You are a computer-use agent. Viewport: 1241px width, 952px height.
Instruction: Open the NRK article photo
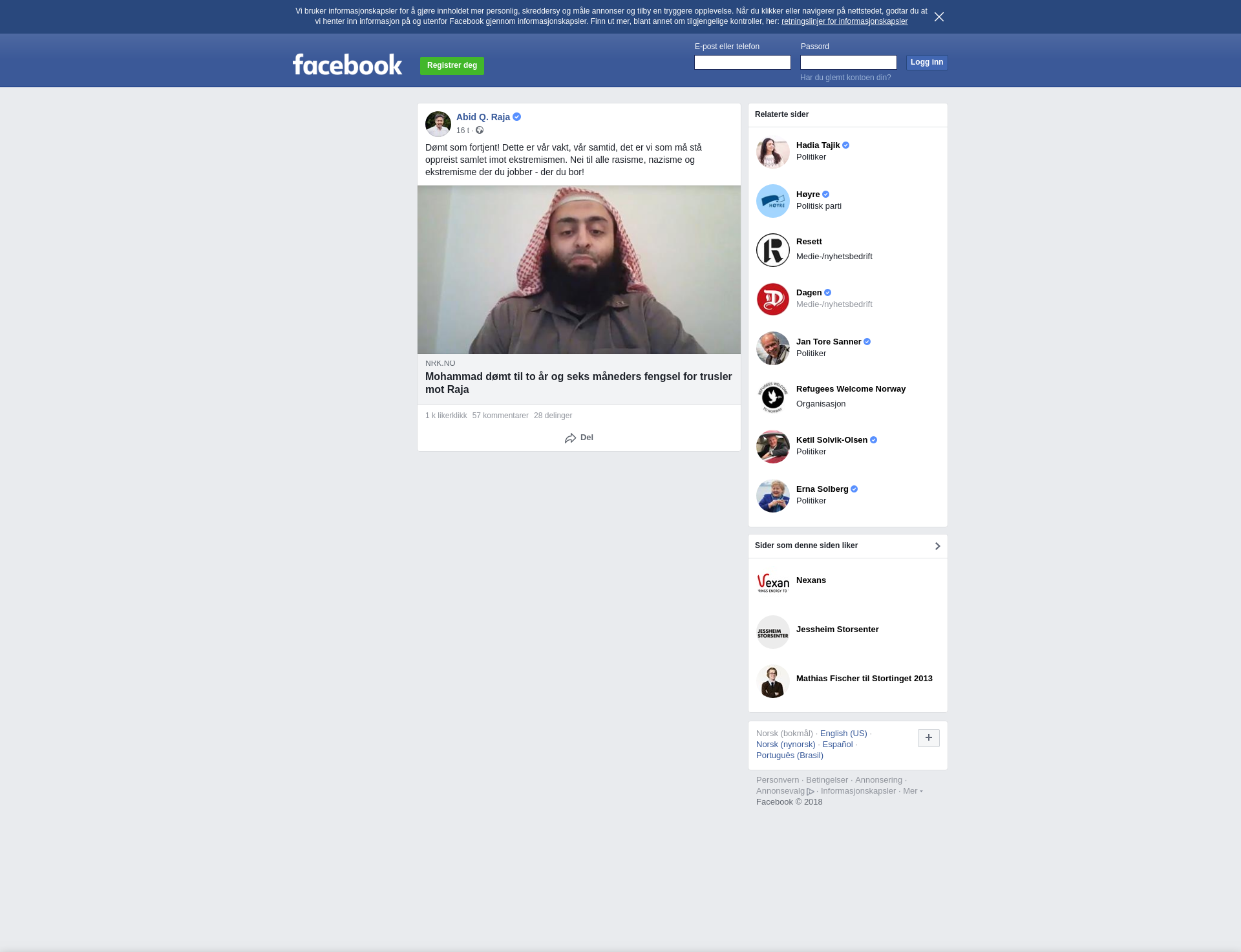(x=579, y=270)
